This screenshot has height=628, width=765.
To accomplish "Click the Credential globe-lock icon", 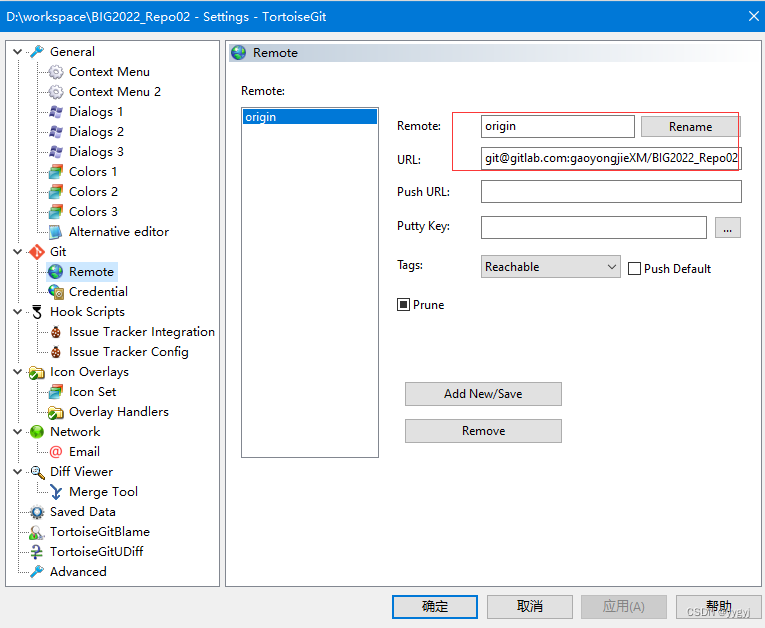I will [56, 292].
